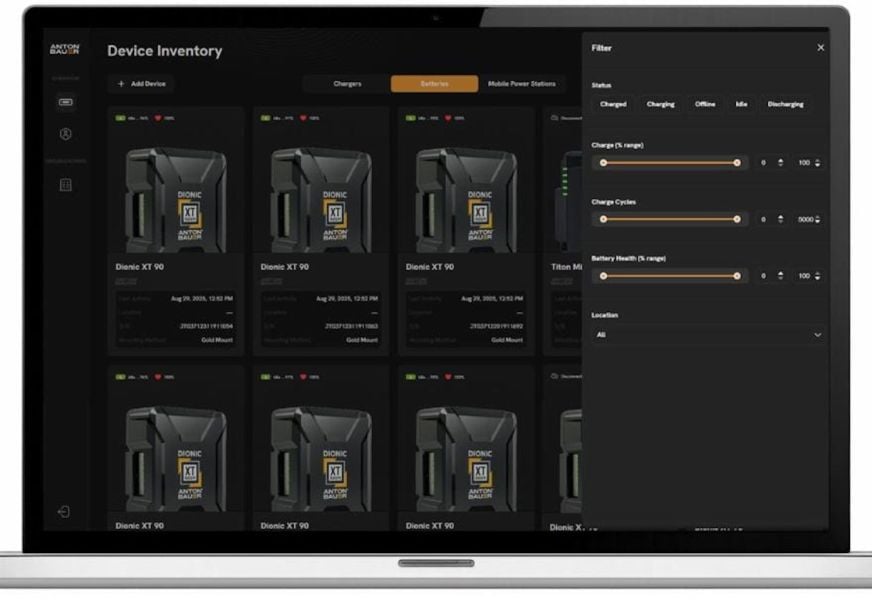This screenshot has height=600, width=872.
Task: Click the stepper arrows for Charge Cycles maximum
Action: pyautogui.click(x=818, y=220)
